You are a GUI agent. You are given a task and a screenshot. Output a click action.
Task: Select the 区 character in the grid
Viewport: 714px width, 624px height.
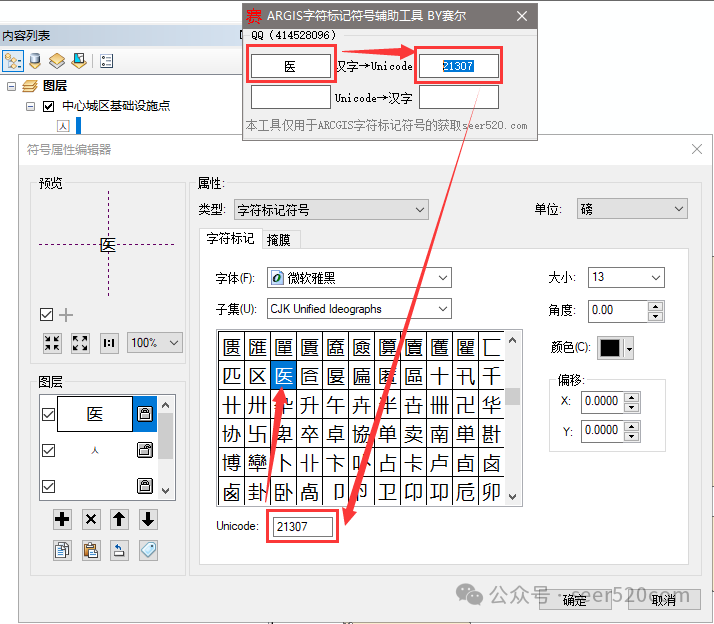(x=258, y=376)
